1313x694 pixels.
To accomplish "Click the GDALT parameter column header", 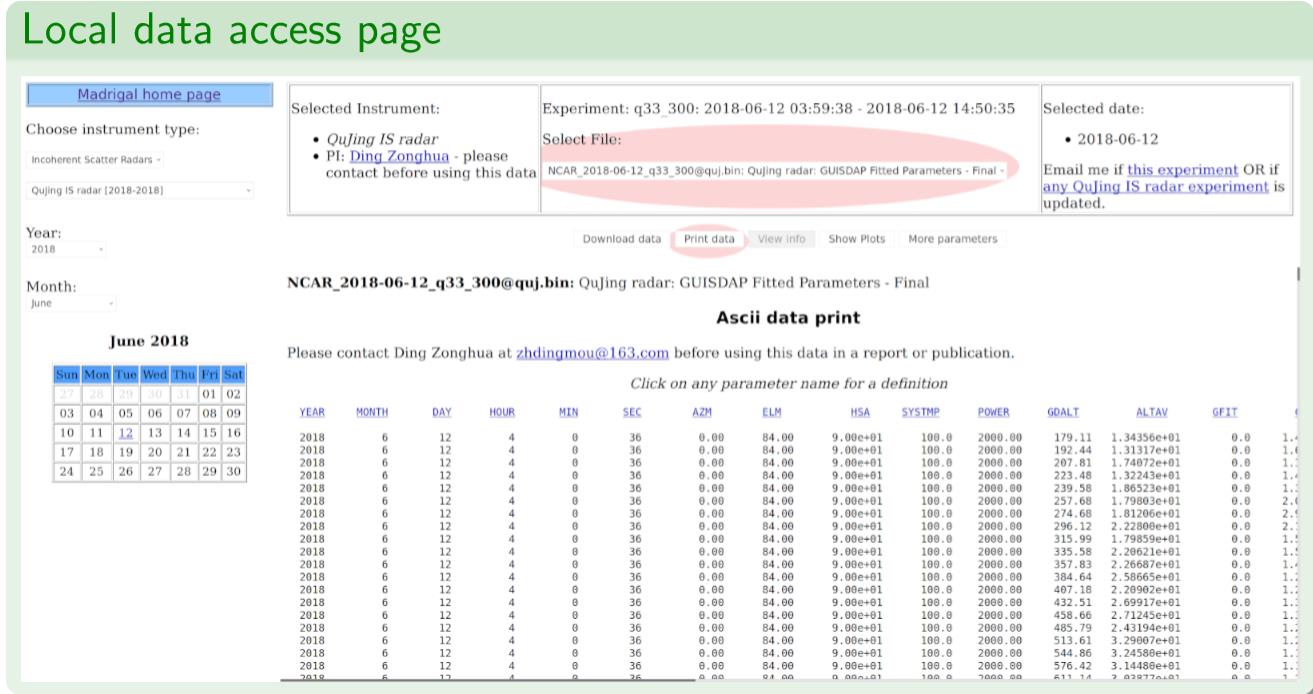I will [1063, 412].
